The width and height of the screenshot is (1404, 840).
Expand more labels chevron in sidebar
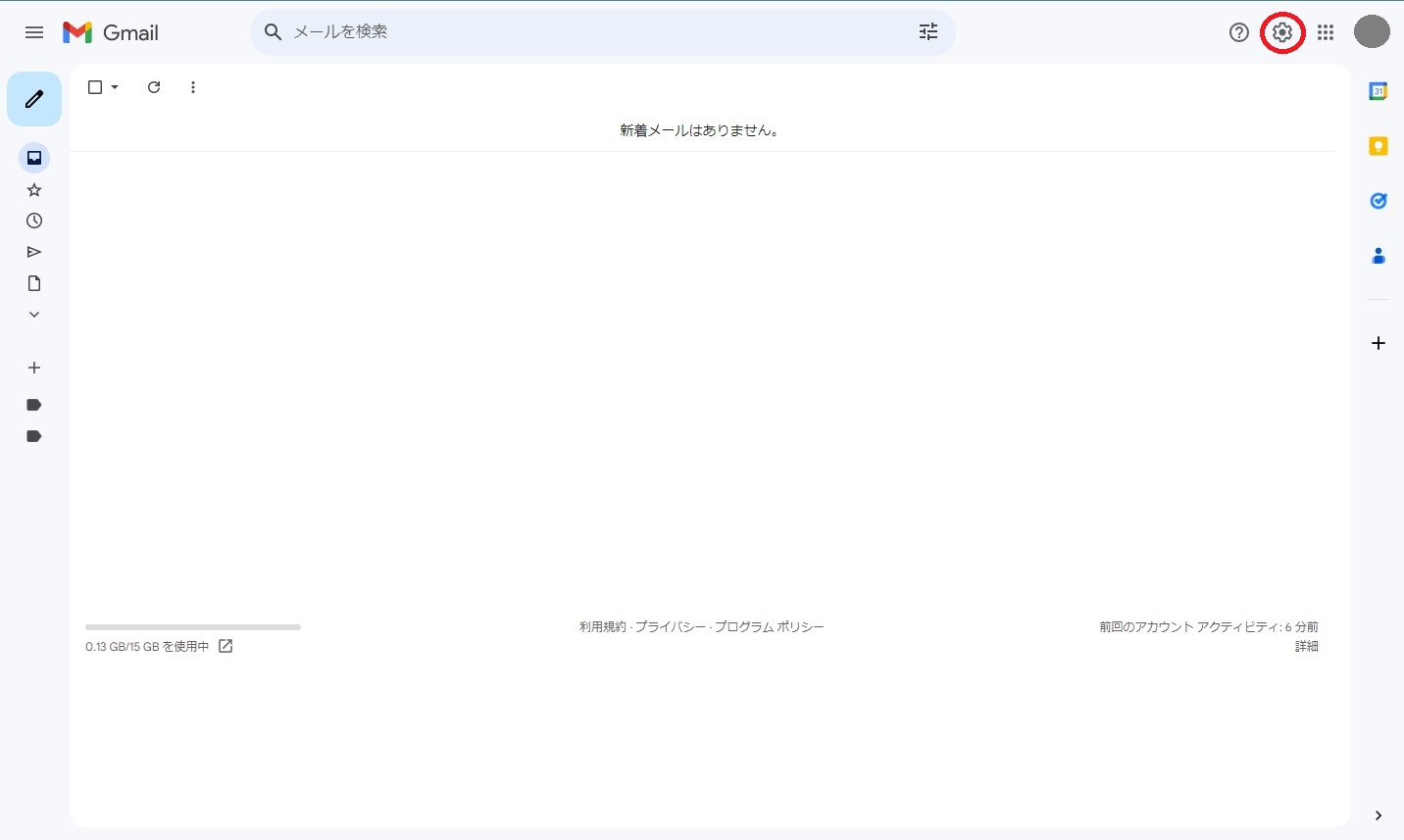pyautogui.click(x=34, y=315)
